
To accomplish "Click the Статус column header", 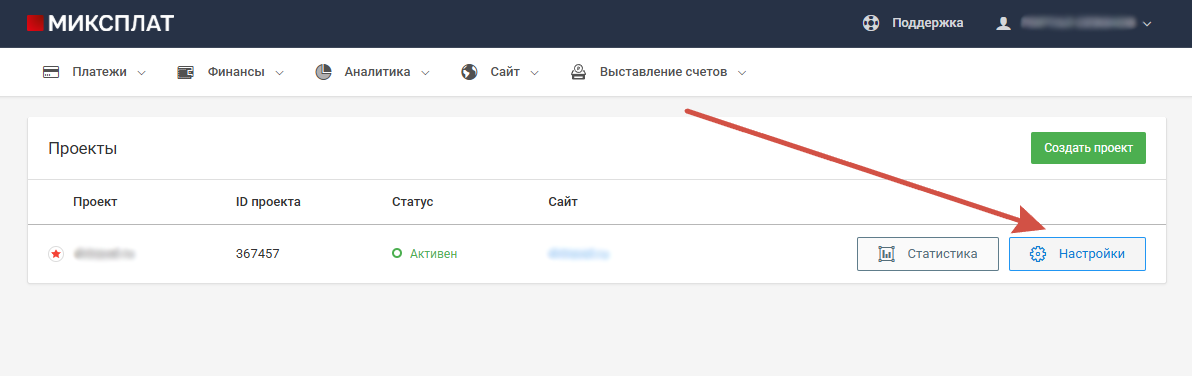I will tap(412, 202).
